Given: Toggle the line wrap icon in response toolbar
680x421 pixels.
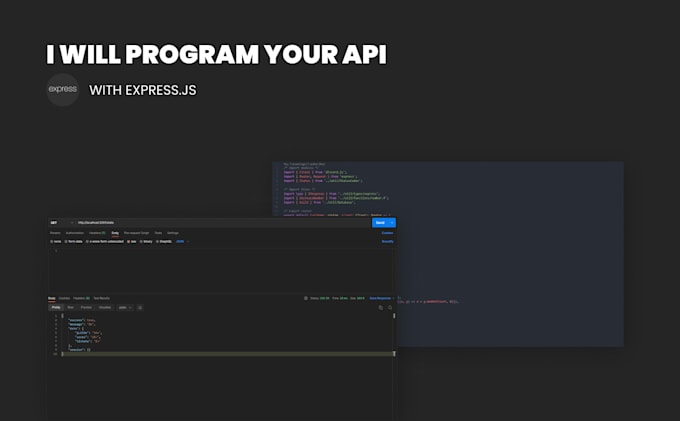Looking at the screenshot, I should tap(140, 307).
